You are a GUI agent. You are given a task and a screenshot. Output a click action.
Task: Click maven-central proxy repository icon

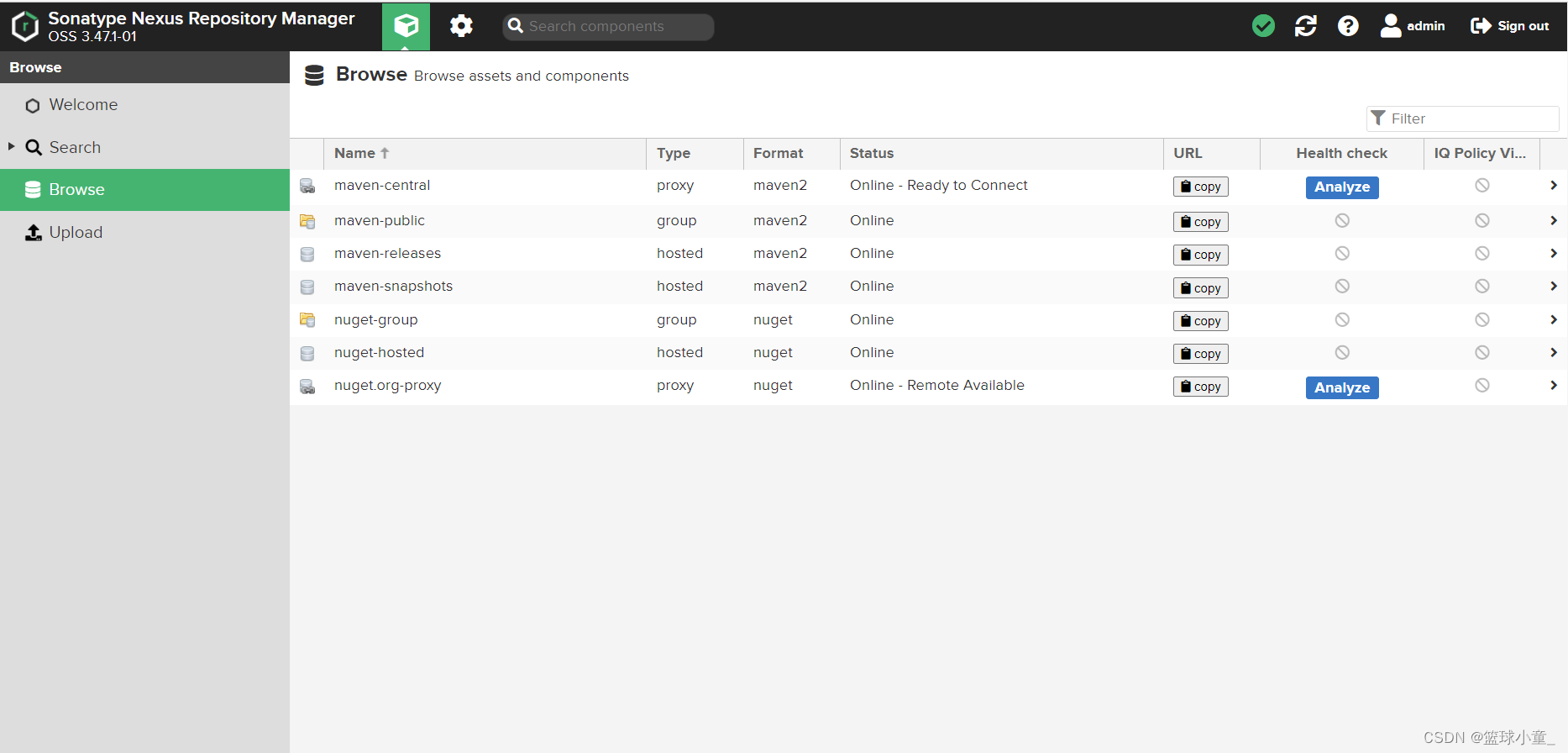[x=307, y=186]
